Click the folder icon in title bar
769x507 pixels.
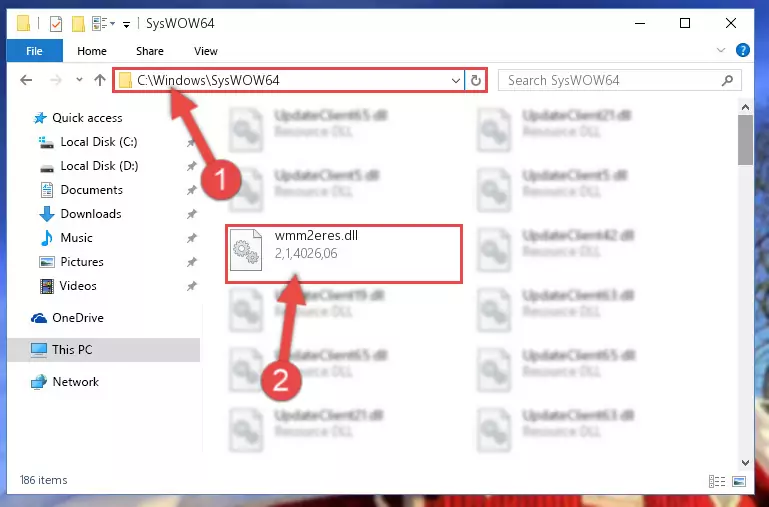pyautogui.click(x=23, y=24)
